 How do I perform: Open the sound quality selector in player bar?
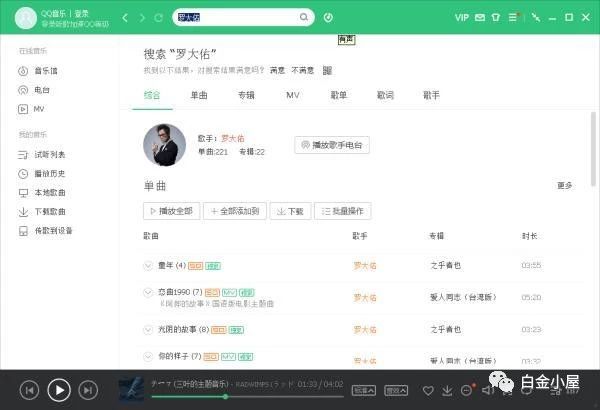click(x=364, y=390)
